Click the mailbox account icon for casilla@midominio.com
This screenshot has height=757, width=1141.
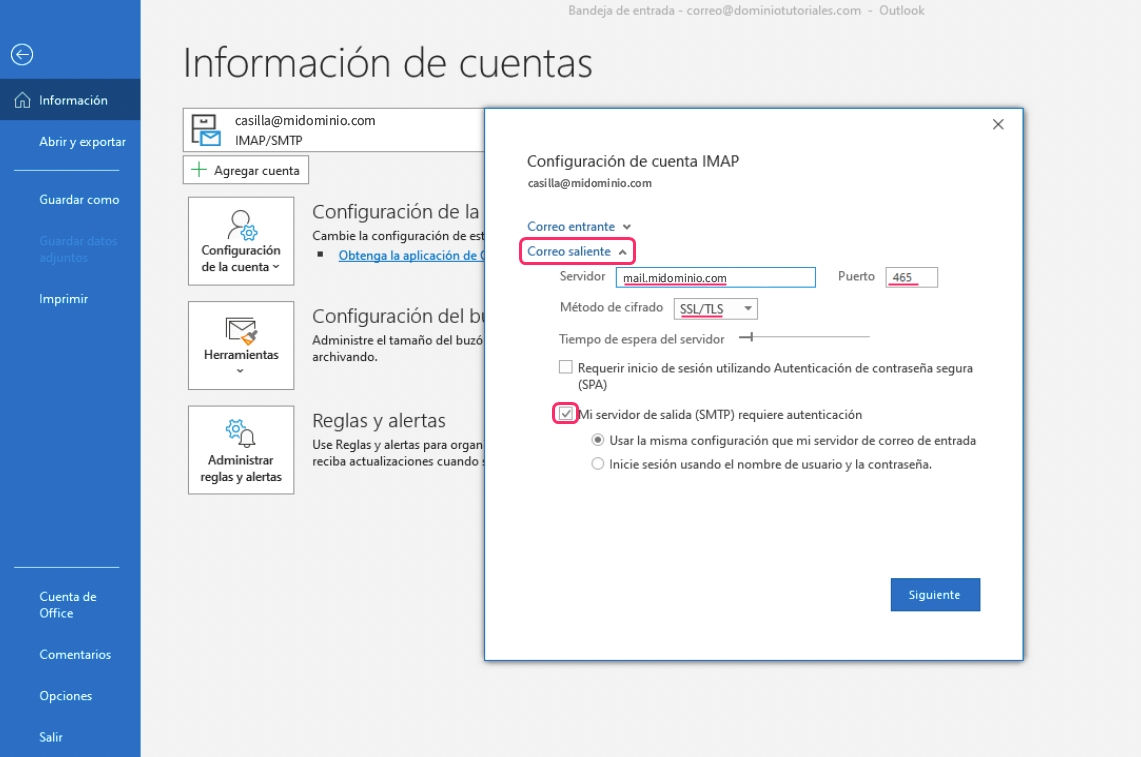[x=206, y=130]
